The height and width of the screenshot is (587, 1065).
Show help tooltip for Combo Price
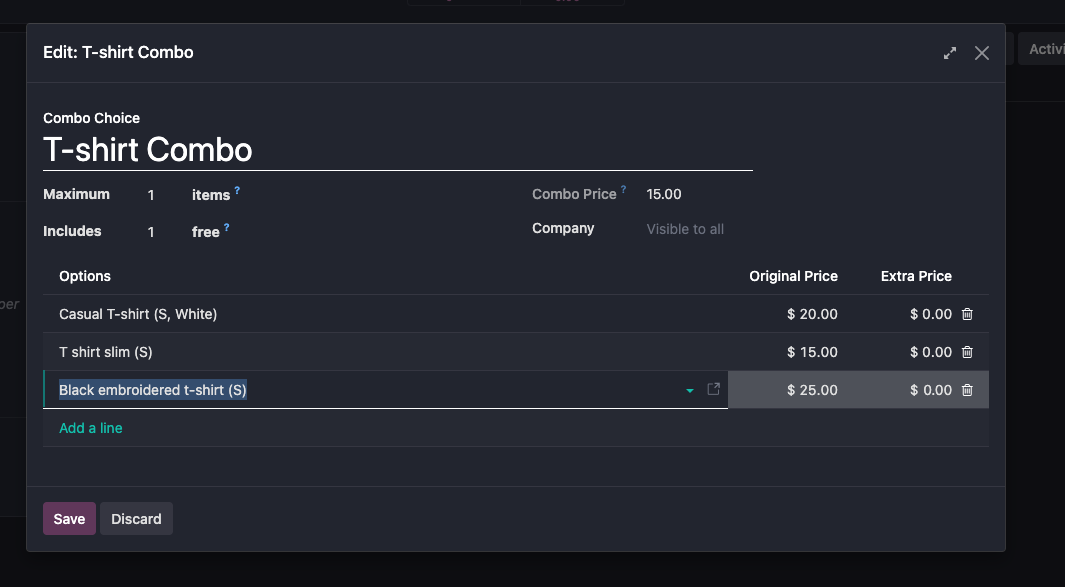tap(624, 189)
